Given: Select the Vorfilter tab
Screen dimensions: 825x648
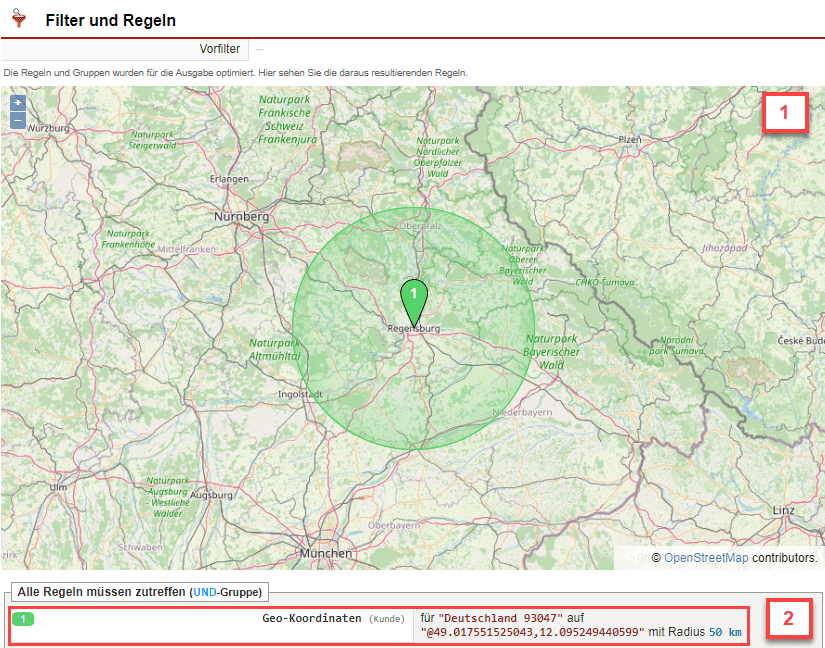Looking at the screenshot, I should pos(219,49).
